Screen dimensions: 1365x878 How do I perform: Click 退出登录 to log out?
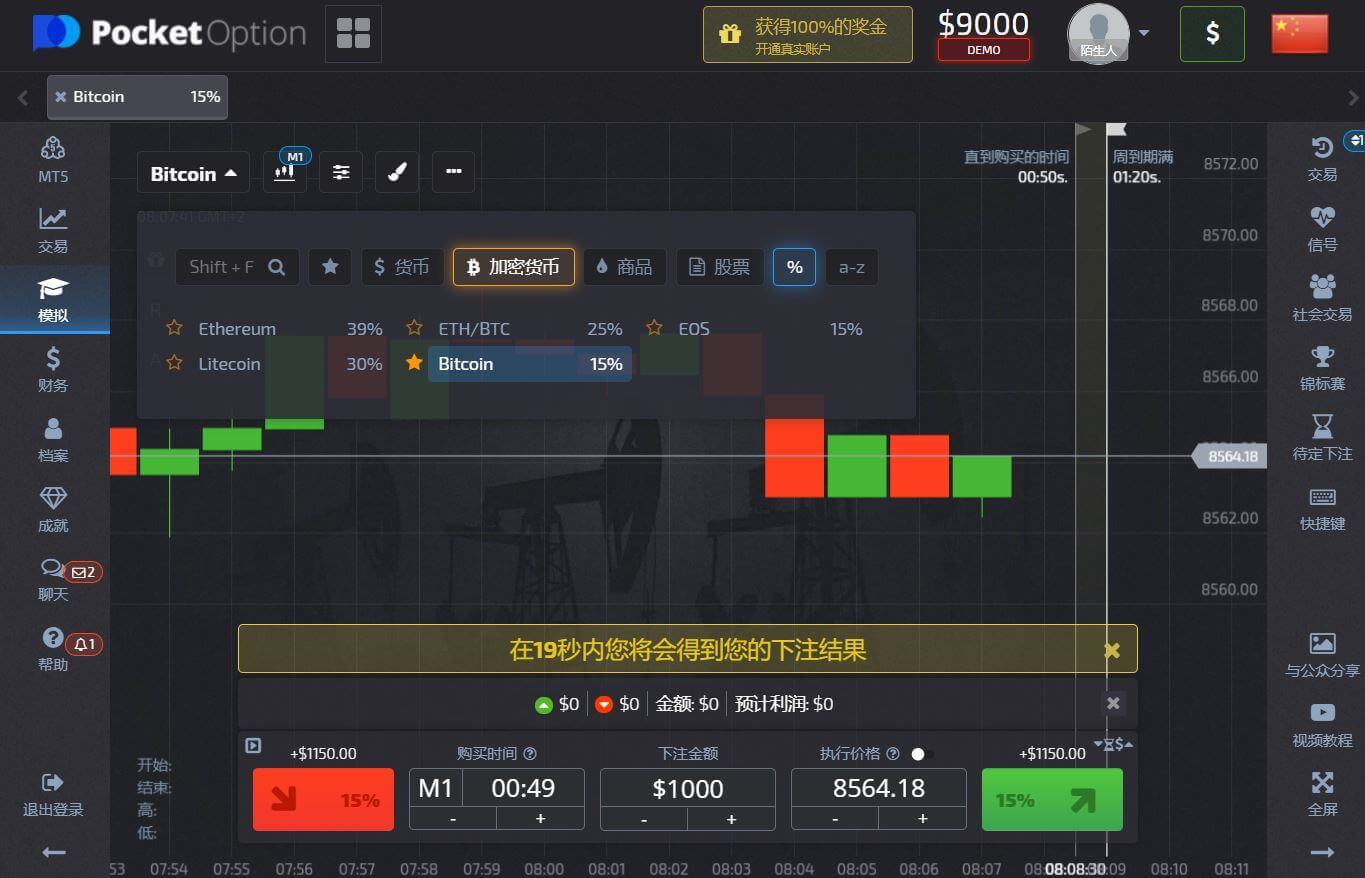pos(53,795)
